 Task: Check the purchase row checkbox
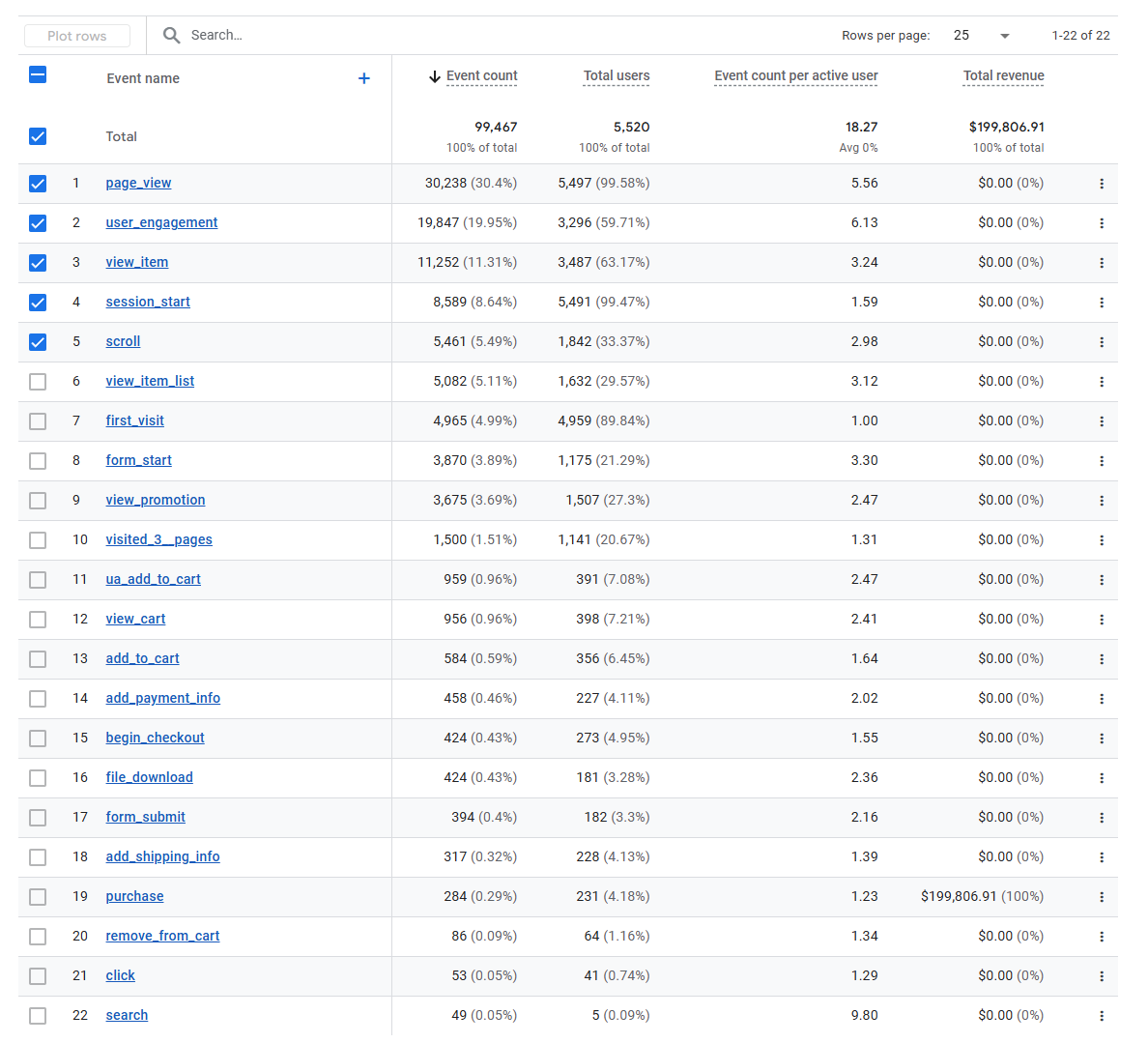38,897
